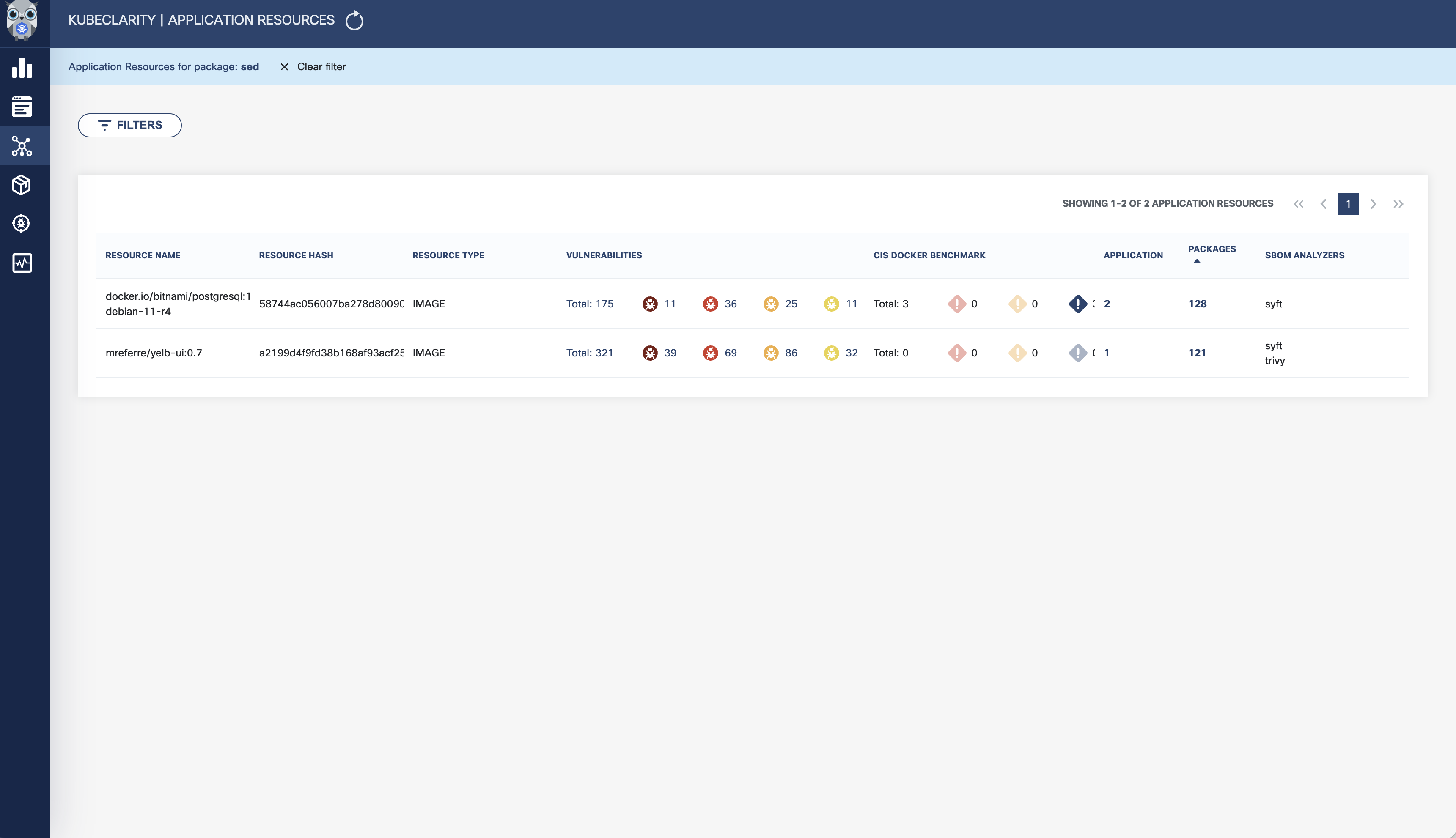The height and width of the screenshot is (838, 1456).
Task: Open vulnerabilities link Total: 175
Action: 590,304
